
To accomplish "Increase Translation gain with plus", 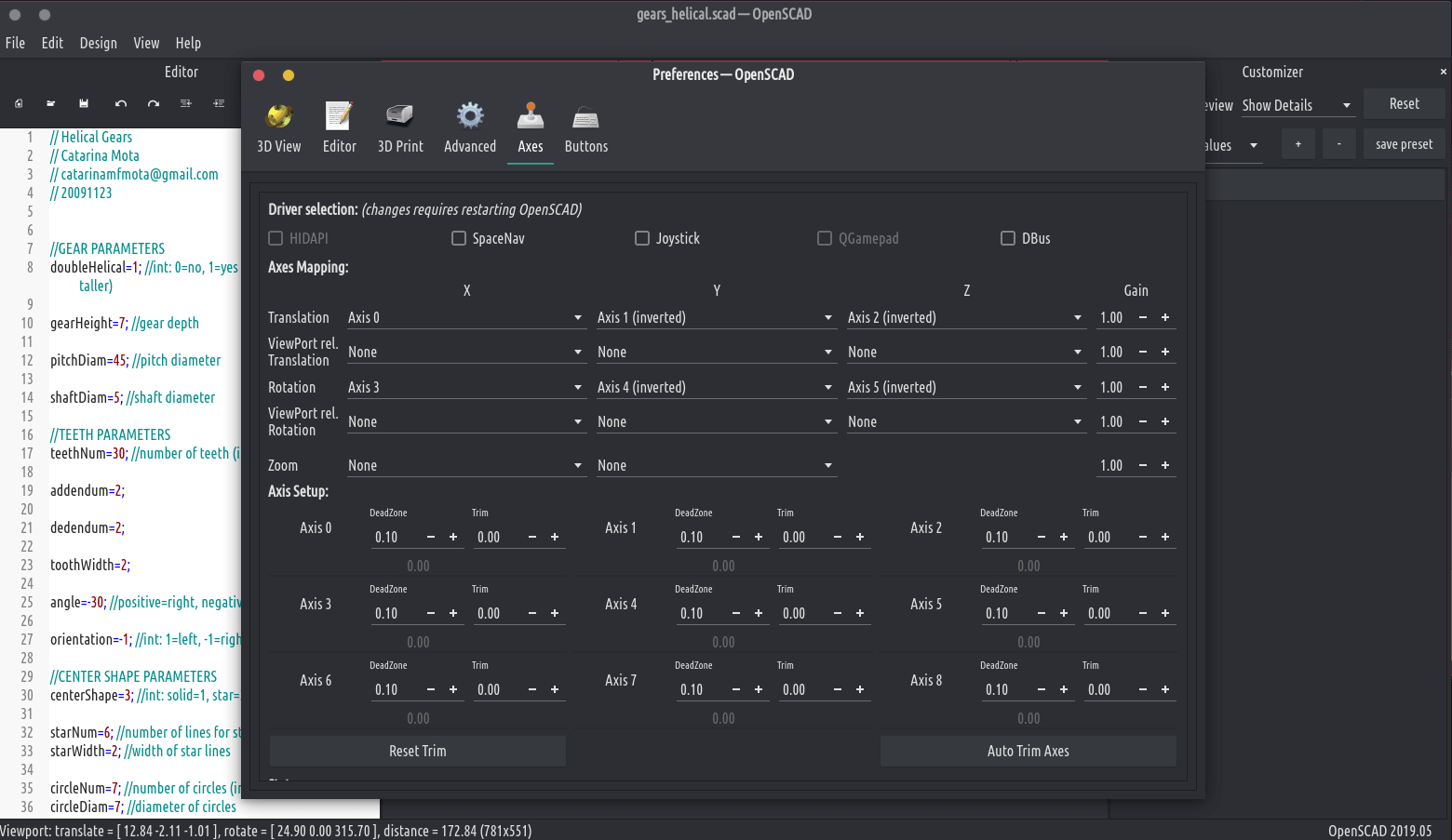I will [x=1165, y=318].
